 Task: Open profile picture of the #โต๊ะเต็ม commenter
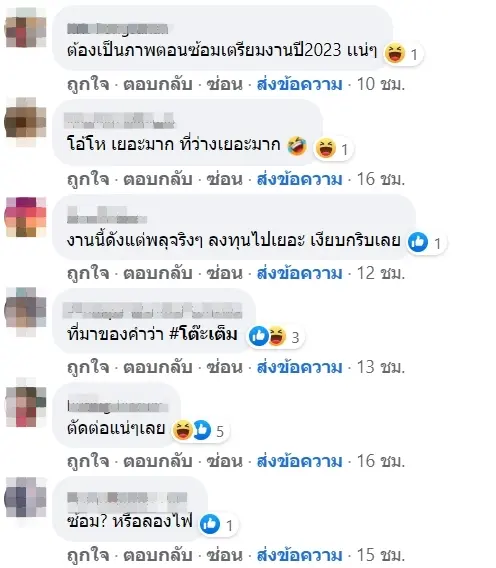point(25,311)
